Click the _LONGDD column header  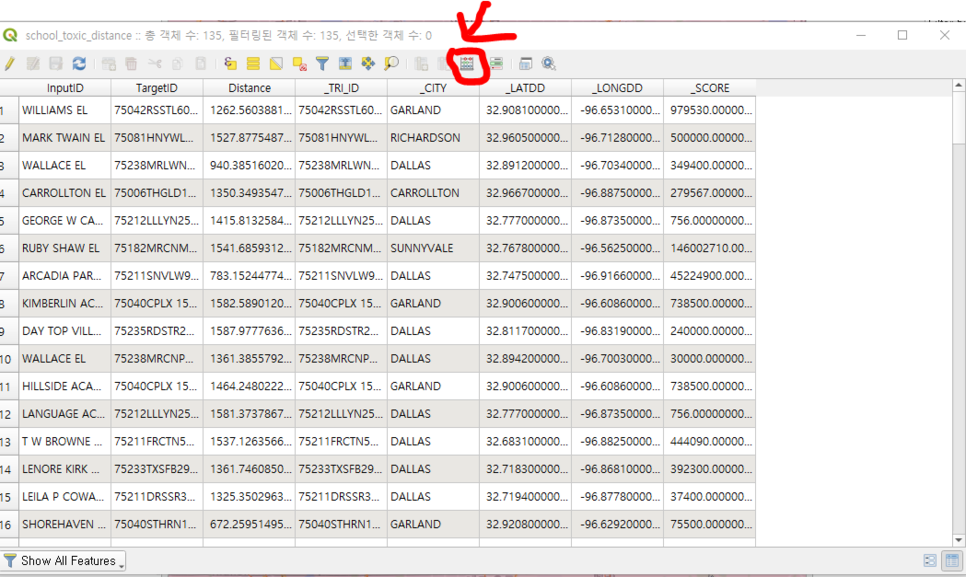pos(617,88)
